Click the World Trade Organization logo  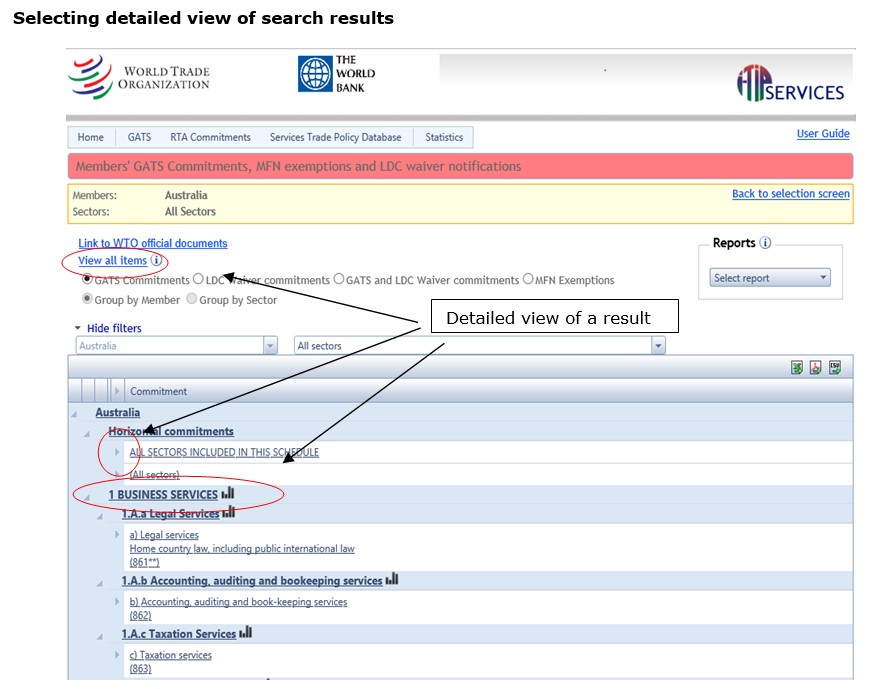point(139,78)
